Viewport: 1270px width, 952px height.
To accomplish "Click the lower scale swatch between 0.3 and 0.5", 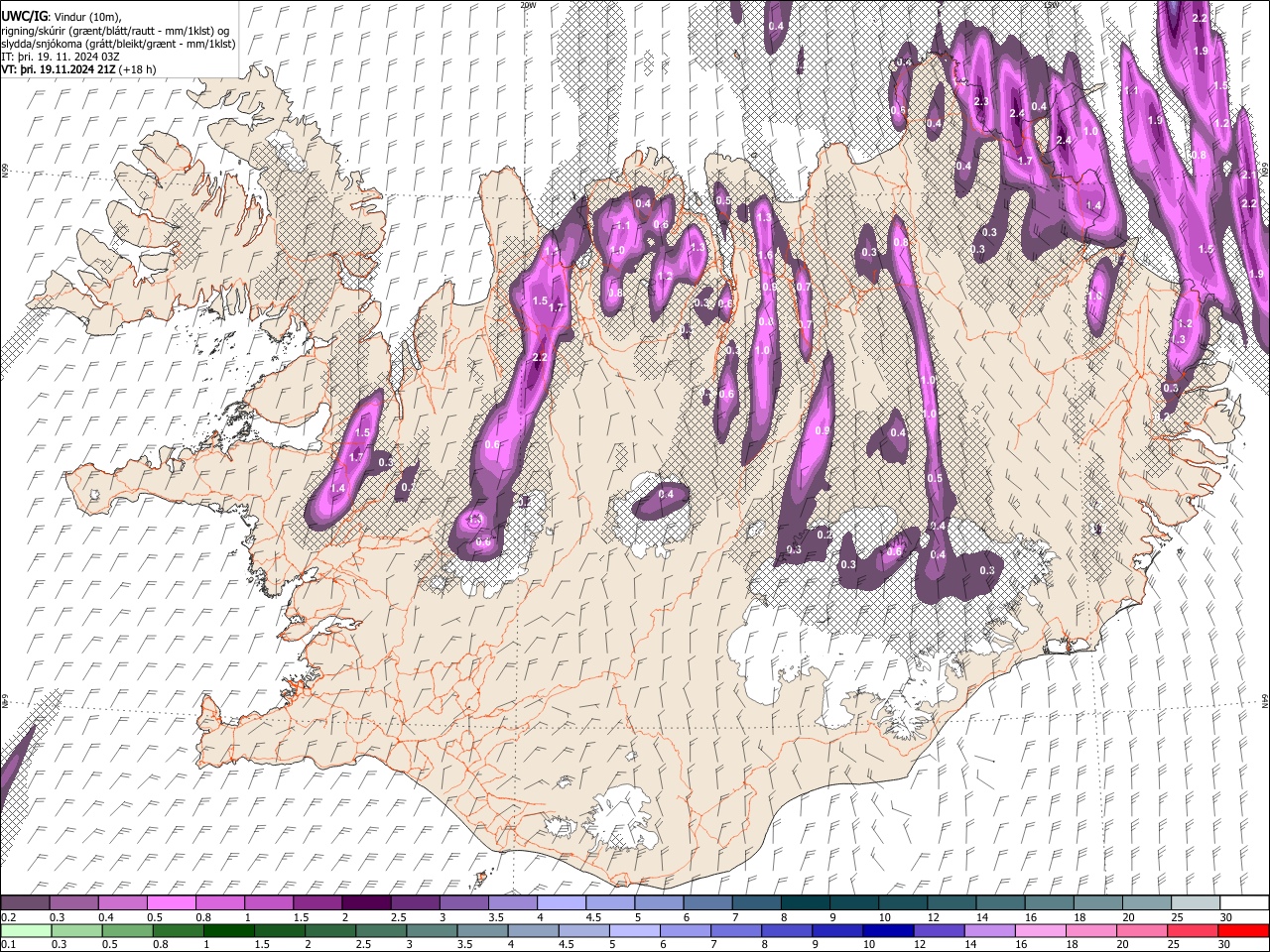I will click(78, 930).
